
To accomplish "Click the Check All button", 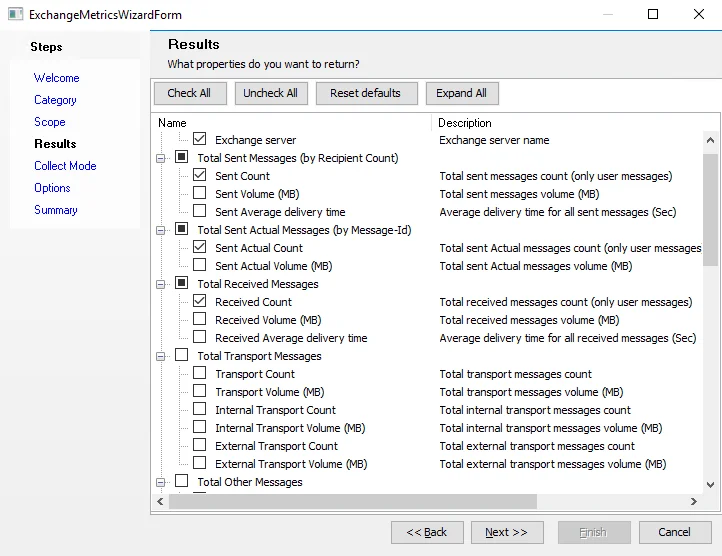I will [x=190, y=94].
